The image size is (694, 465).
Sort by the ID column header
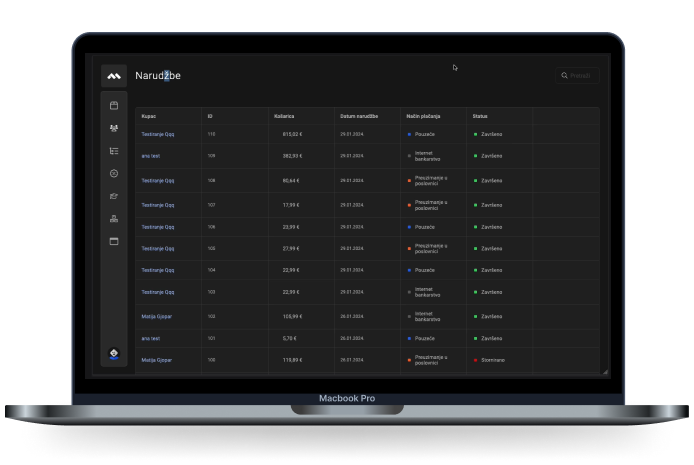pos(210,116)
